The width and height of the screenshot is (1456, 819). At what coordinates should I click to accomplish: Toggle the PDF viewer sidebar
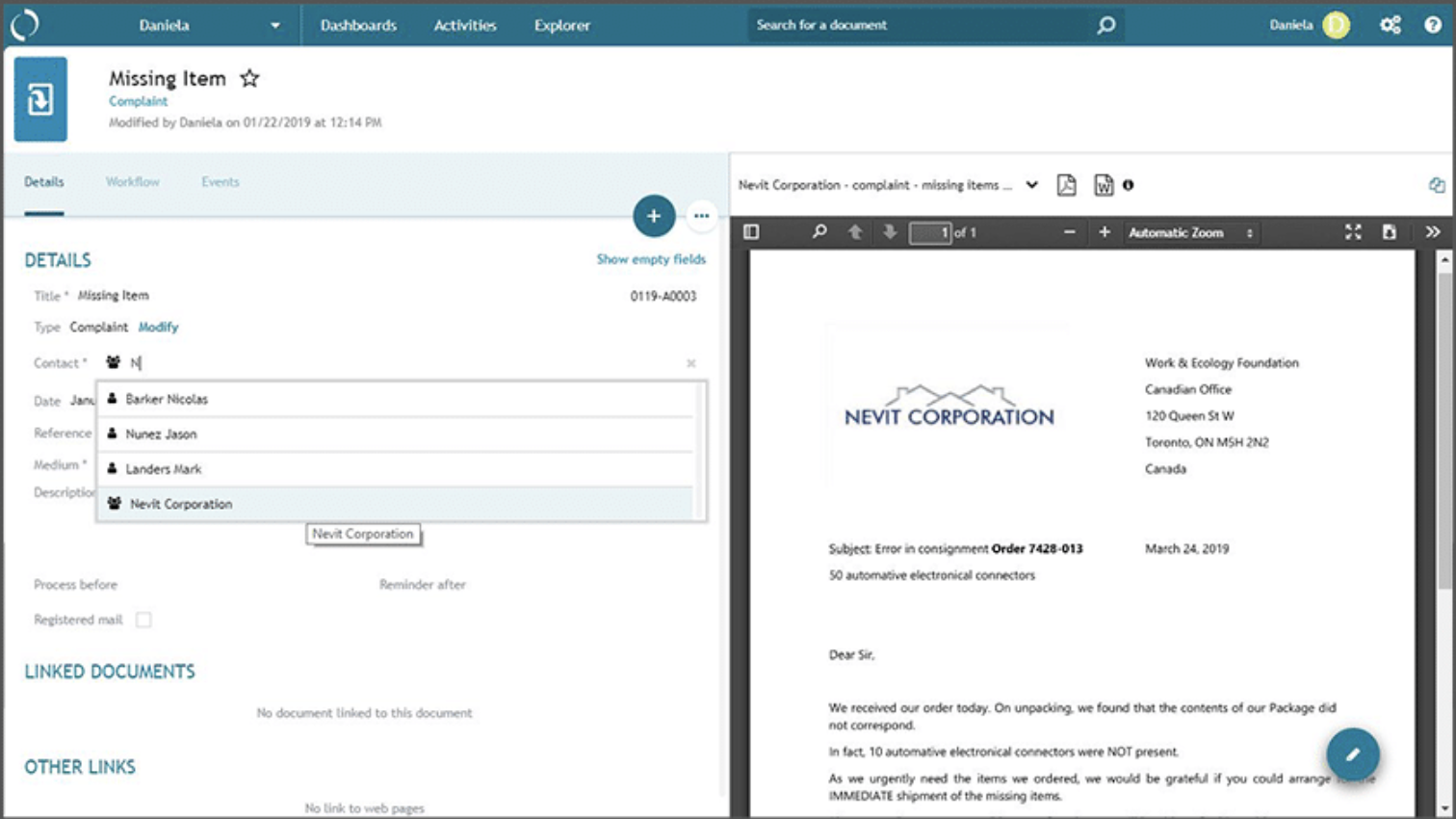pyautogui.click(x=751, y=232)
